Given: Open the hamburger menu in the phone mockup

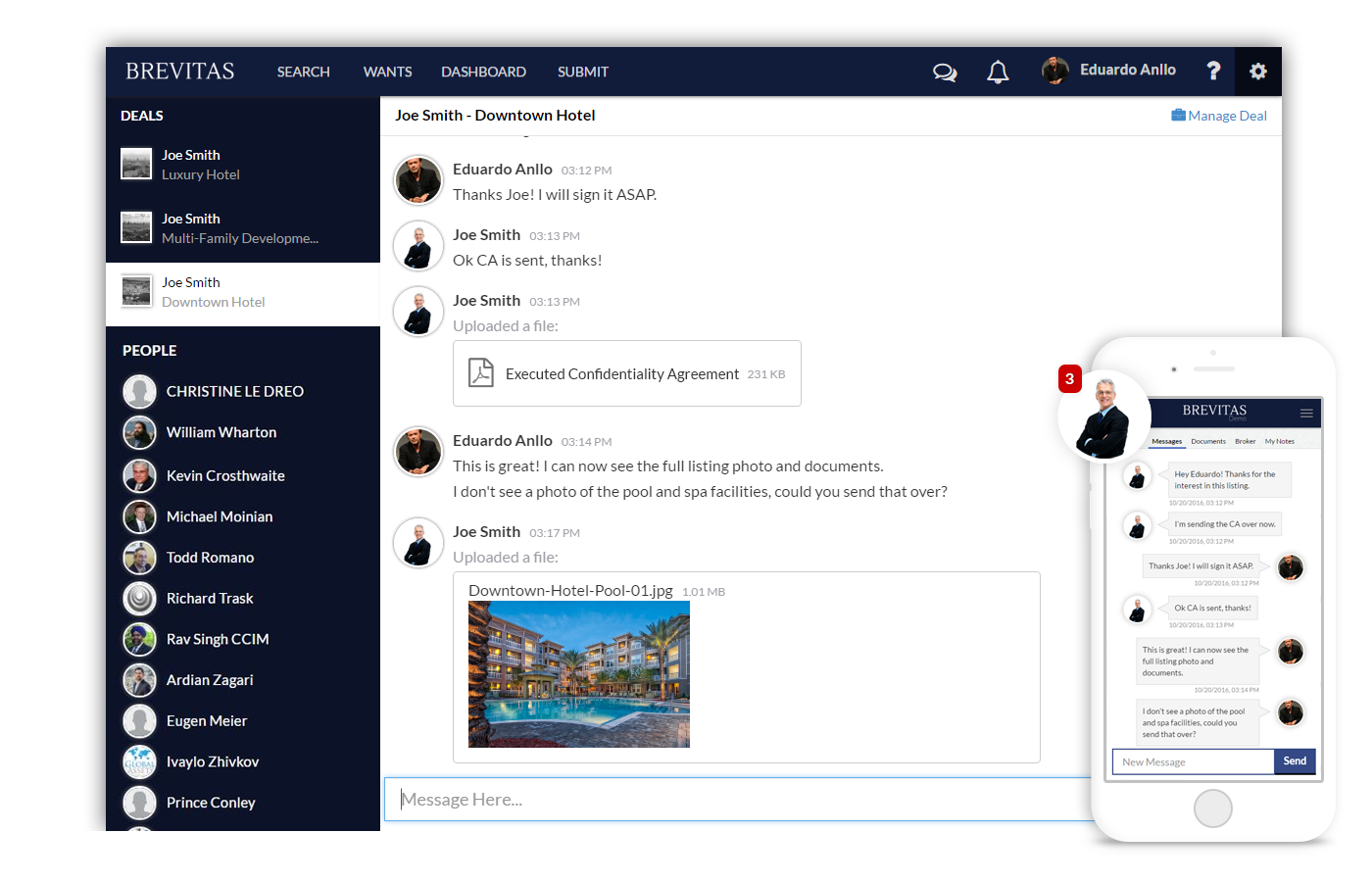Looking at the screenshot, I should [x=1306, y=413].
